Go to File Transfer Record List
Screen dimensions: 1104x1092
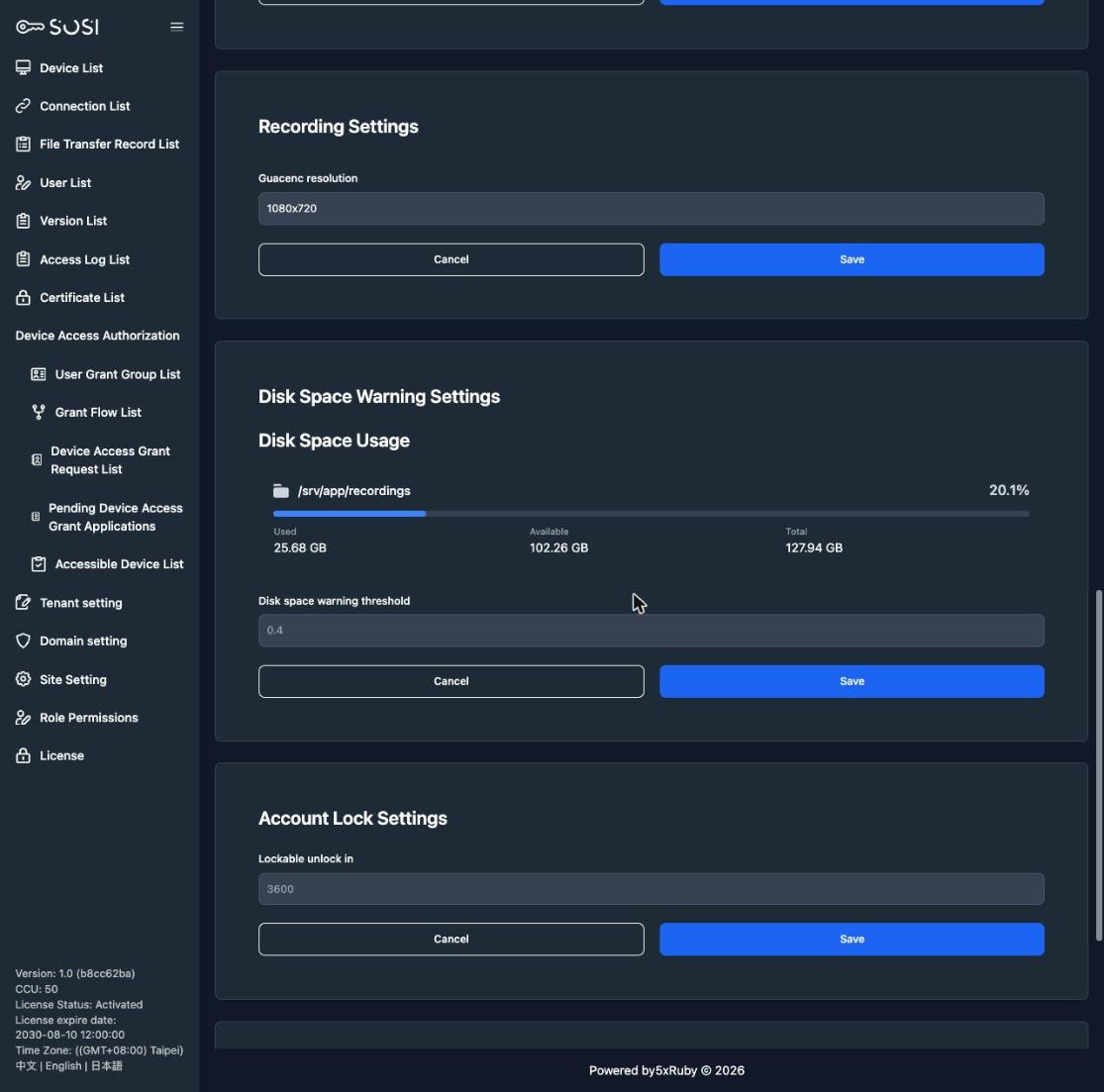[x=109, y=144]
